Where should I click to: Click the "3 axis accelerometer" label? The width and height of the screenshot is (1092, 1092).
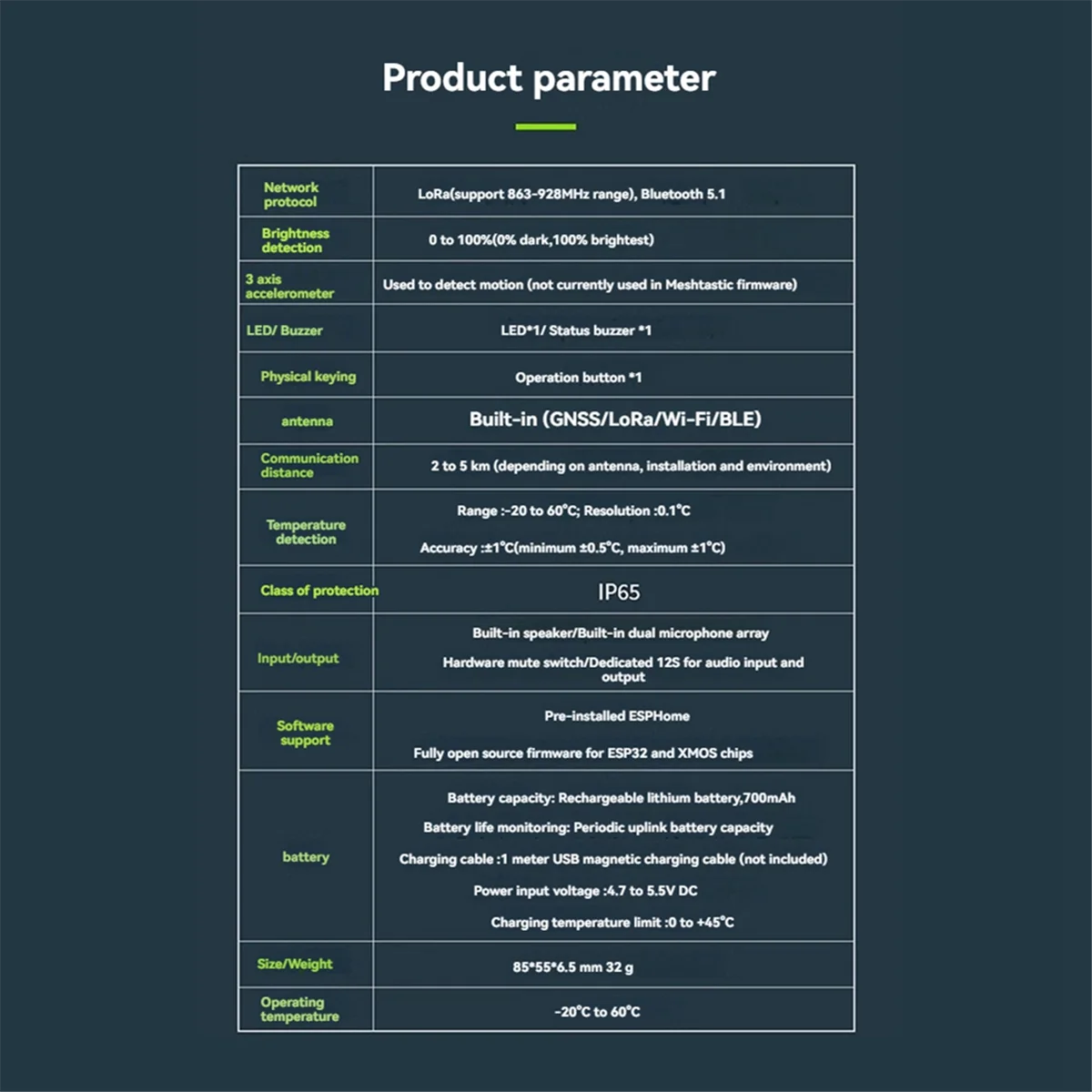pos(289,287)
